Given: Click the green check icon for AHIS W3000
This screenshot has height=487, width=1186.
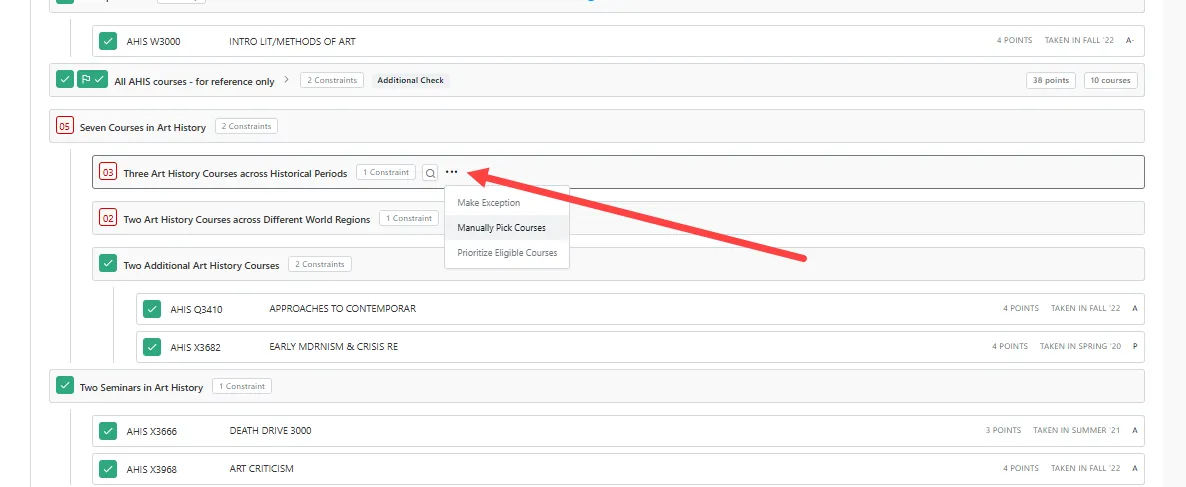Looking at the screenshot, I should coord(108,41).
